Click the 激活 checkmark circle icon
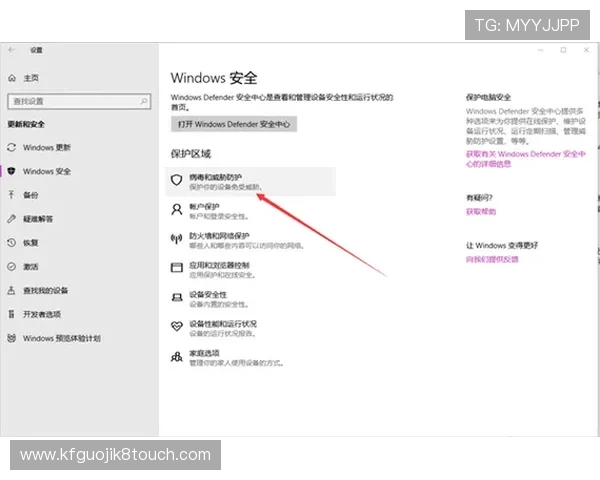The width and height of the screenshot is (600, 480). pyautogui.click(x=11, y=266)
